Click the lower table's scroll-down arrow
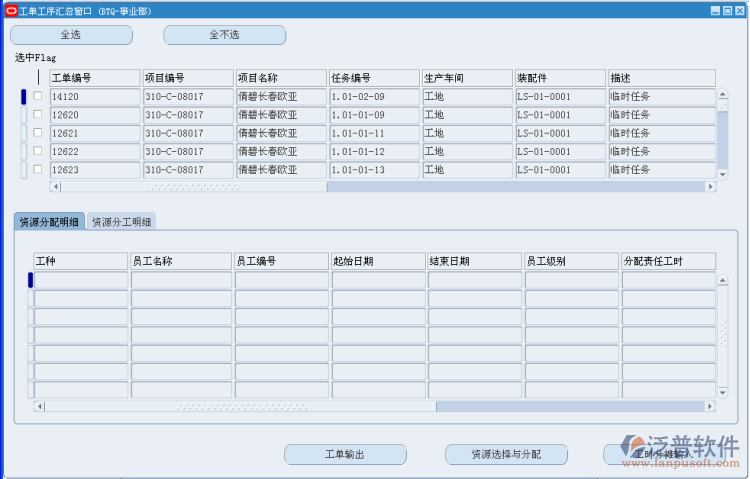Screen dimensions: 750x479 (722, 393)
